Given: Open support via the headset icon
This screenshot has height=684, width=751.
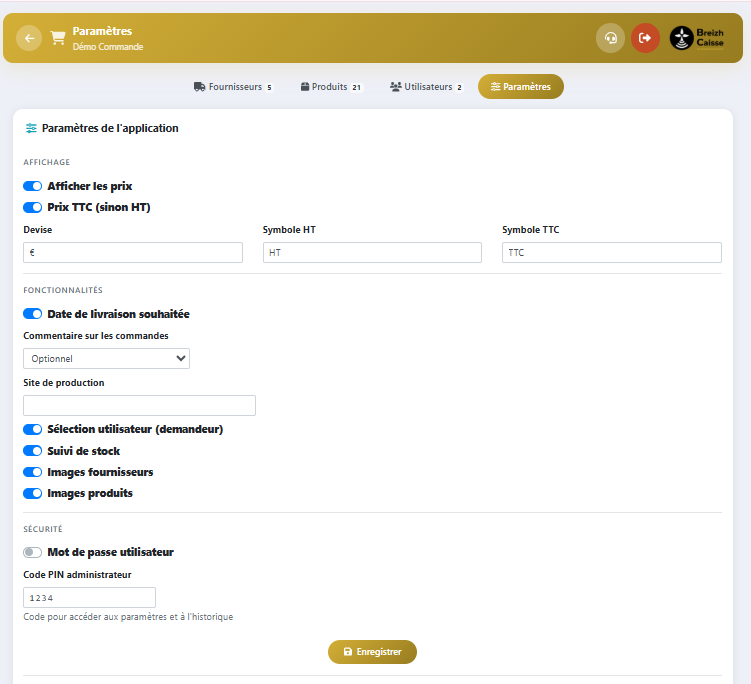Looking at the screenshot, I should pyautogui.click(x=610, y=38).
